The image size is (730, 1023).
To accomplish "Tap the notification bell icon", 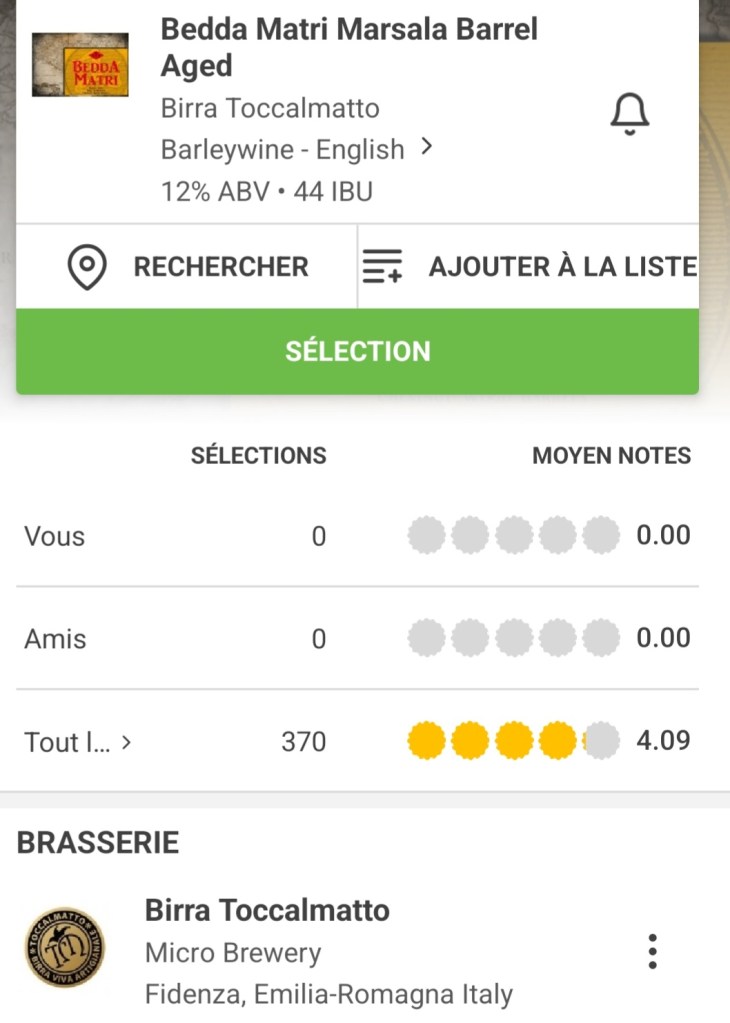I will click(x=629, y=115).
